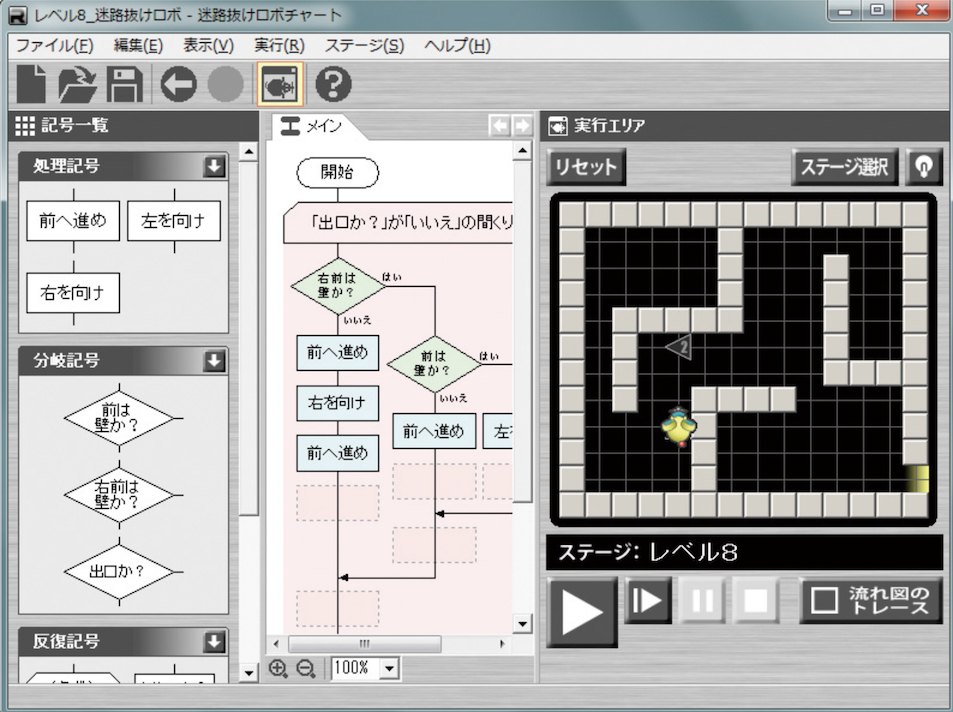Save with the floppy disk icon
The height and width of the screenshot is (712, 953).
point(125,84)
